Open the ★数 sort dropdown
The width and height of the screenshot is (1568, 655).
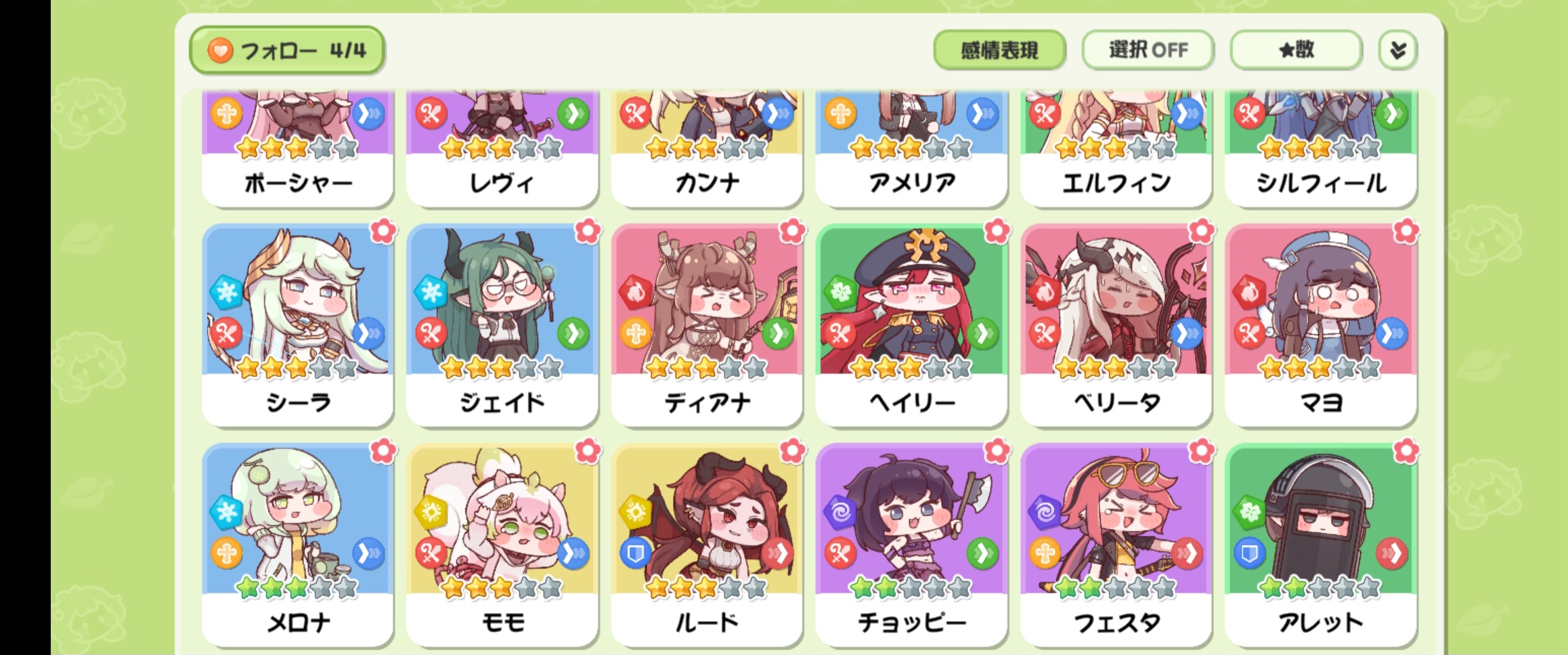[1296, 50]
